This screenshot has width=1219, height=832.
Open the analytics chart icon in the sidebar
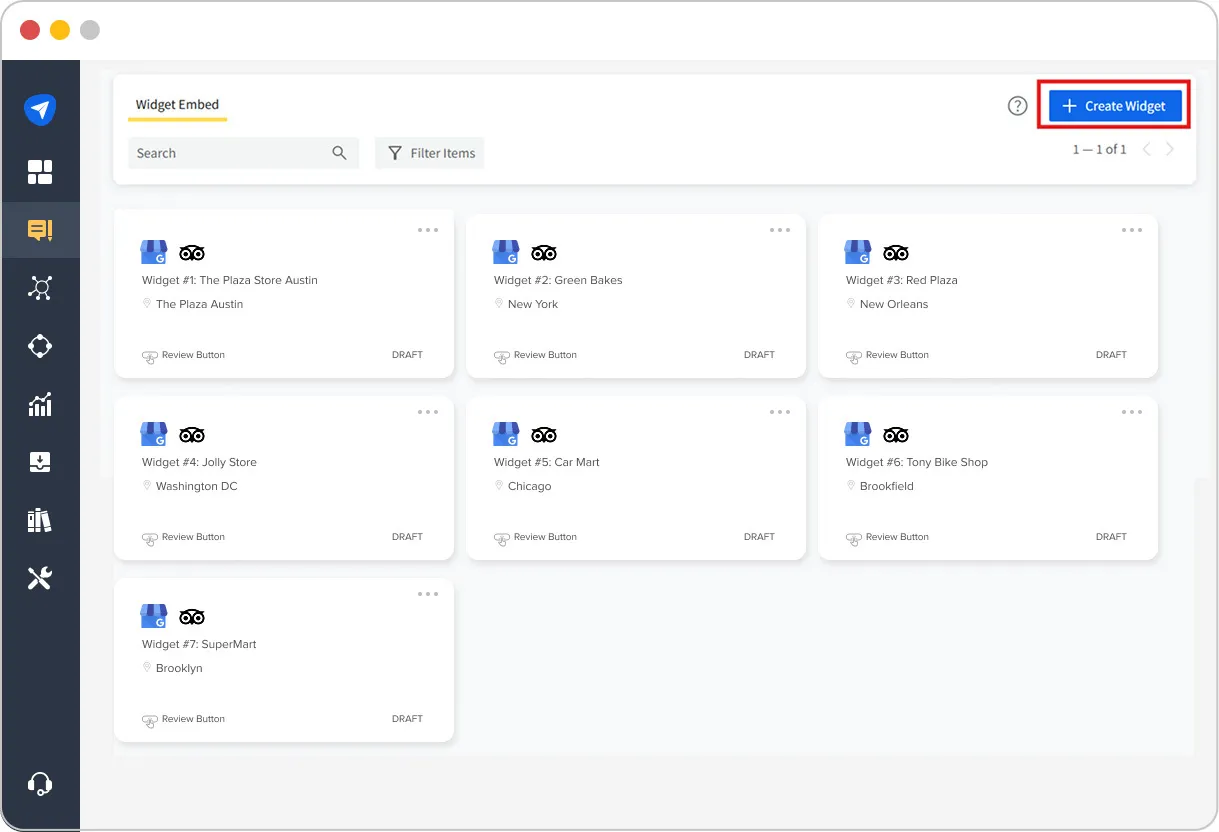coord(41,404)
